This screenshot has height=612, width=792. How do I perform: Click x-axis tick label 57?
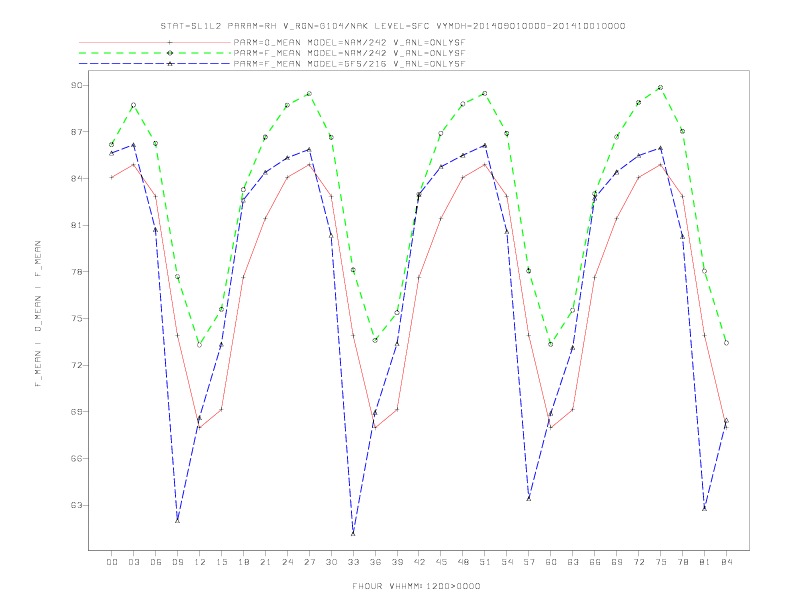pyautogui.click(x=529, y=562)
